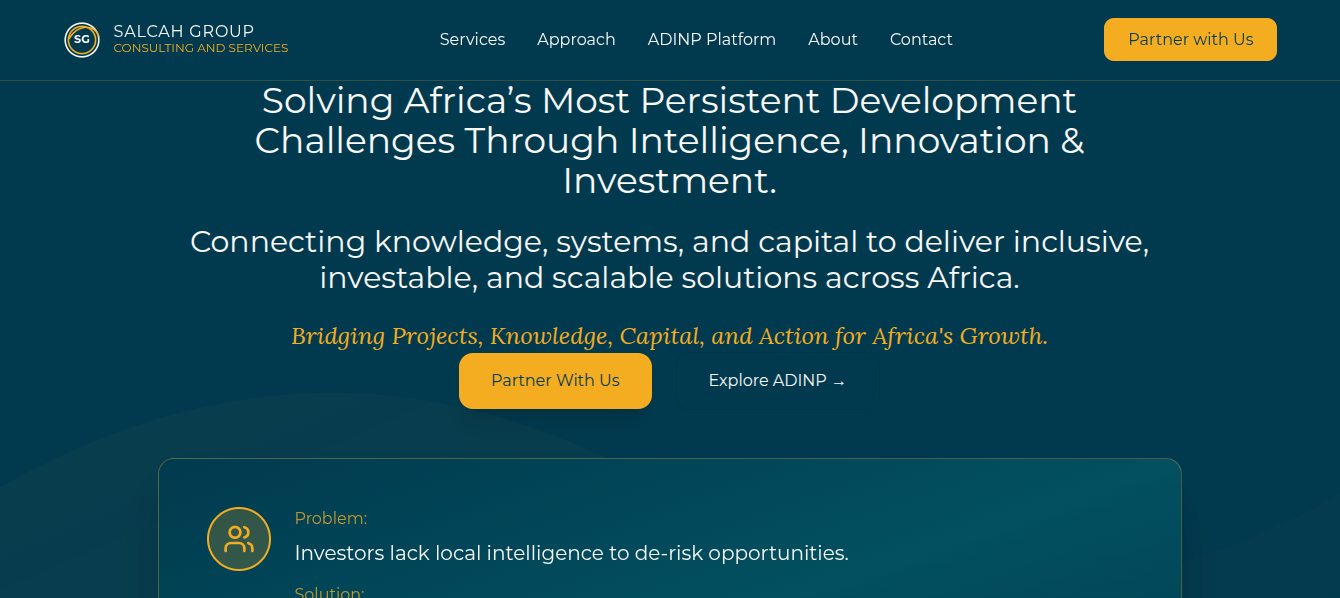The height and width of the screenshot is (598, 1340).
Task: Select Contact in the navigation bar
Action: (920, 40)
